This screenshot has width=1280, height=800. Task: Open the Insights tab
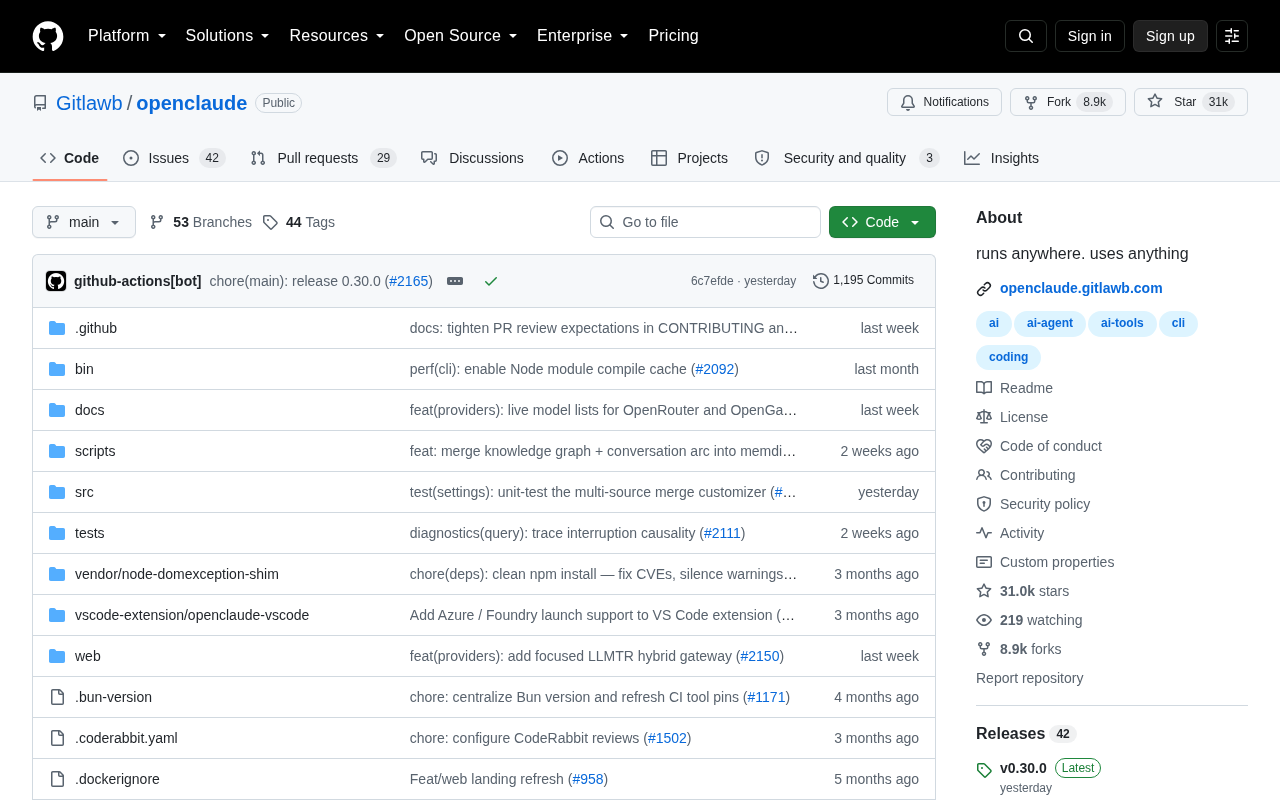coord(1001,158)
